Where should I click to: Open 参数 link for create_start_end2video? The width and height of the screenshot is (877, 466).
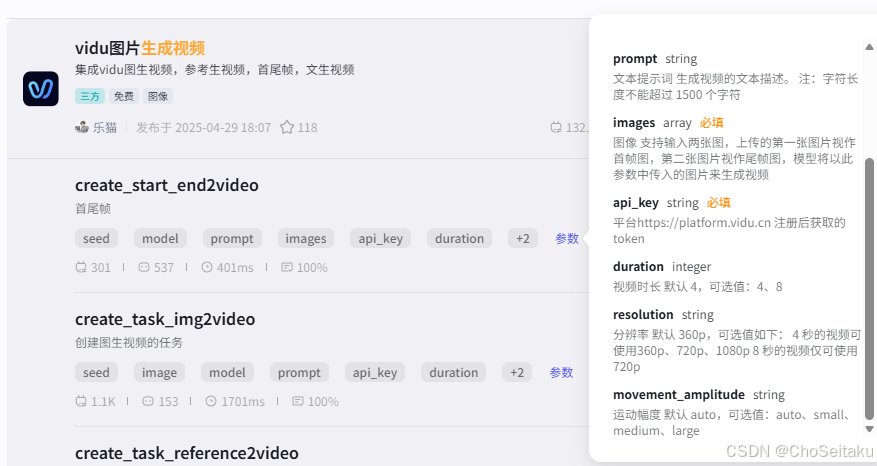(567, 238)
